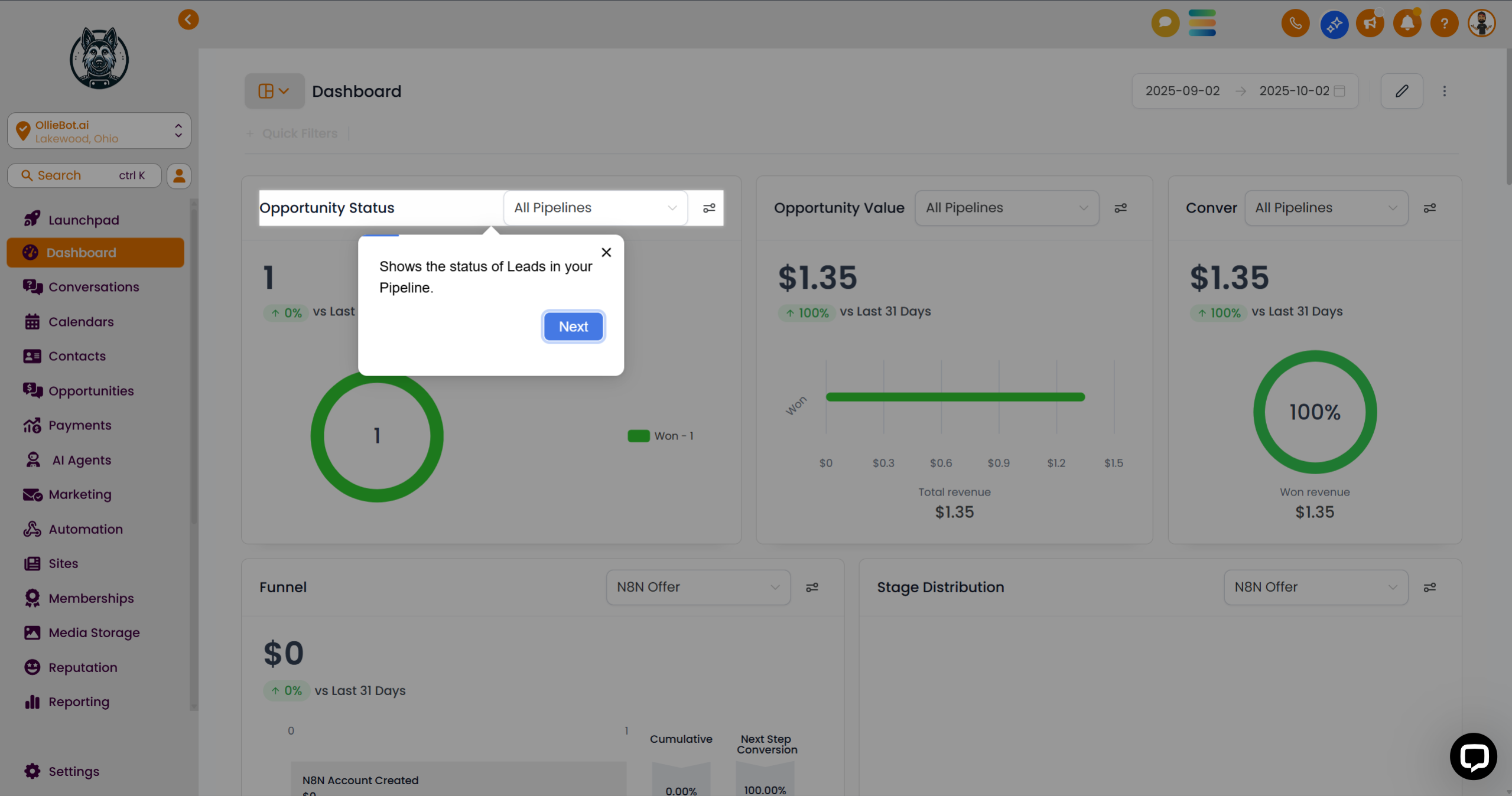Open the OllieBot.ai location switcher

[99, 131]
